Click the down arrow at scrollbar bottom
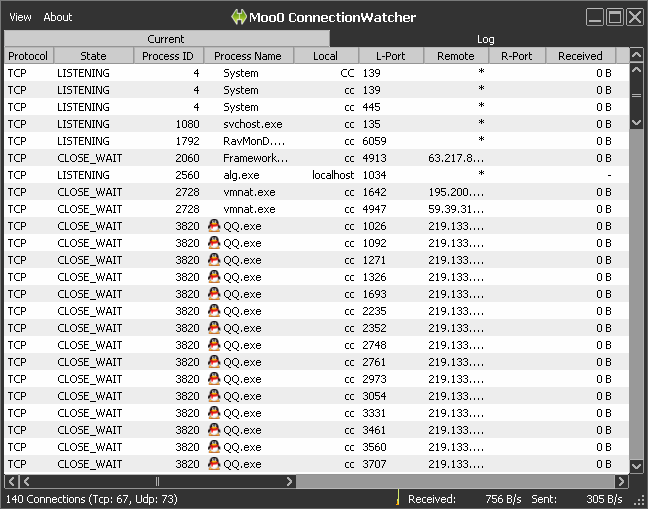This screenshot has width=648, height=509. coord(636,466)
